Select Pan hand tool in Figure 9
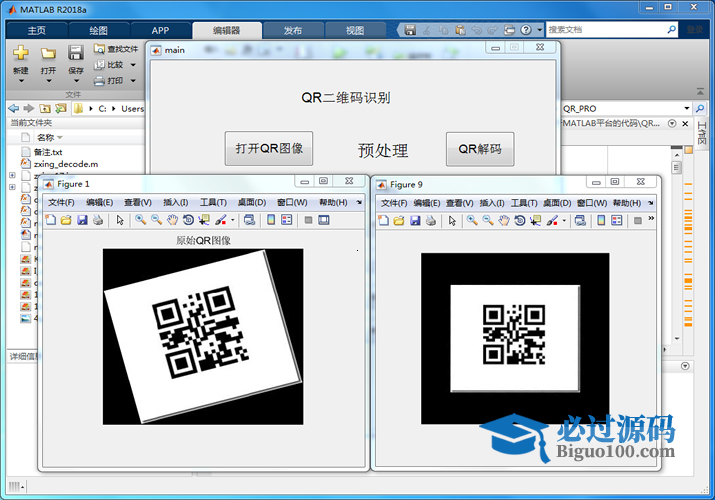Viewport: 715px width, 500px height. (x=503, y=221)
